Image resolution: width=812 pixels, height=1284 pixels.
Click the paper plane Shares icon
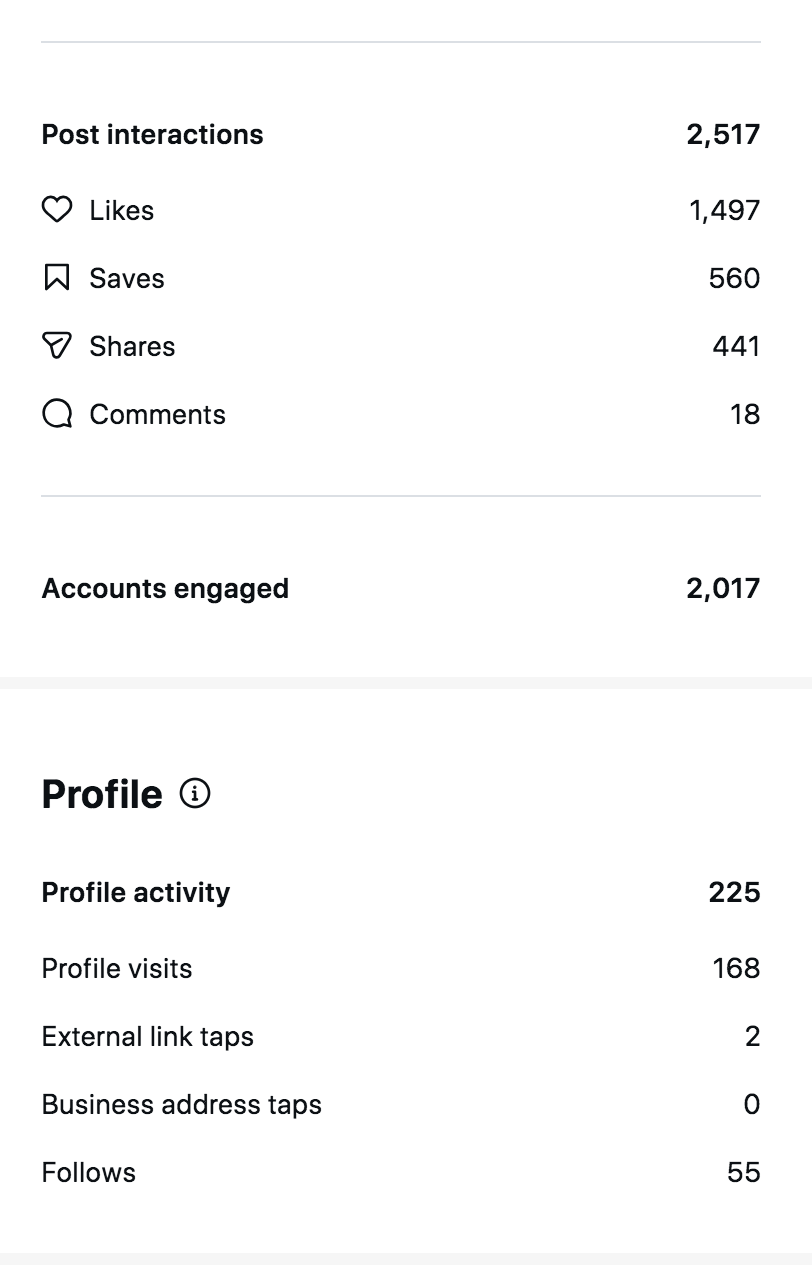tap(57, 346)
